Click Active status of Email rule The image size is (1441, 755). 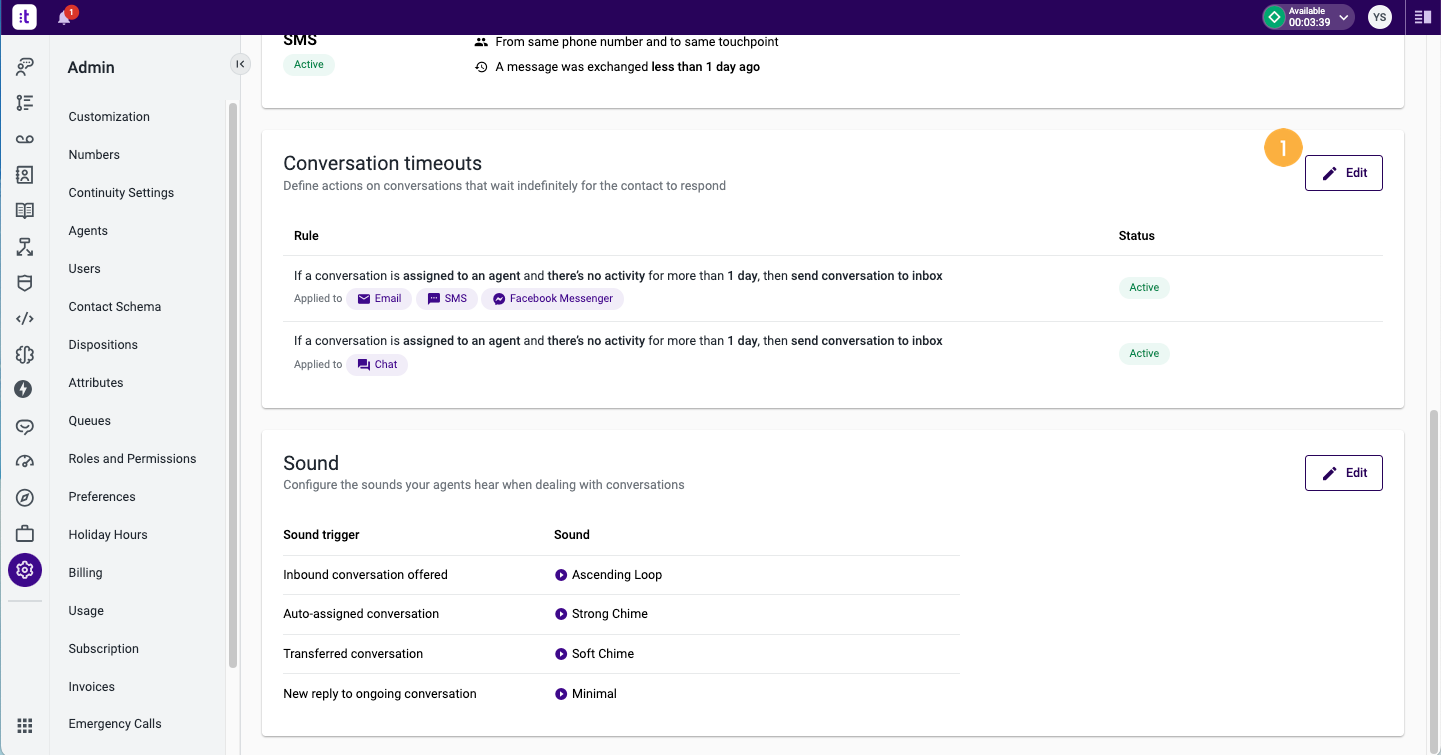pyautogui.click(x=1144, y=288)
